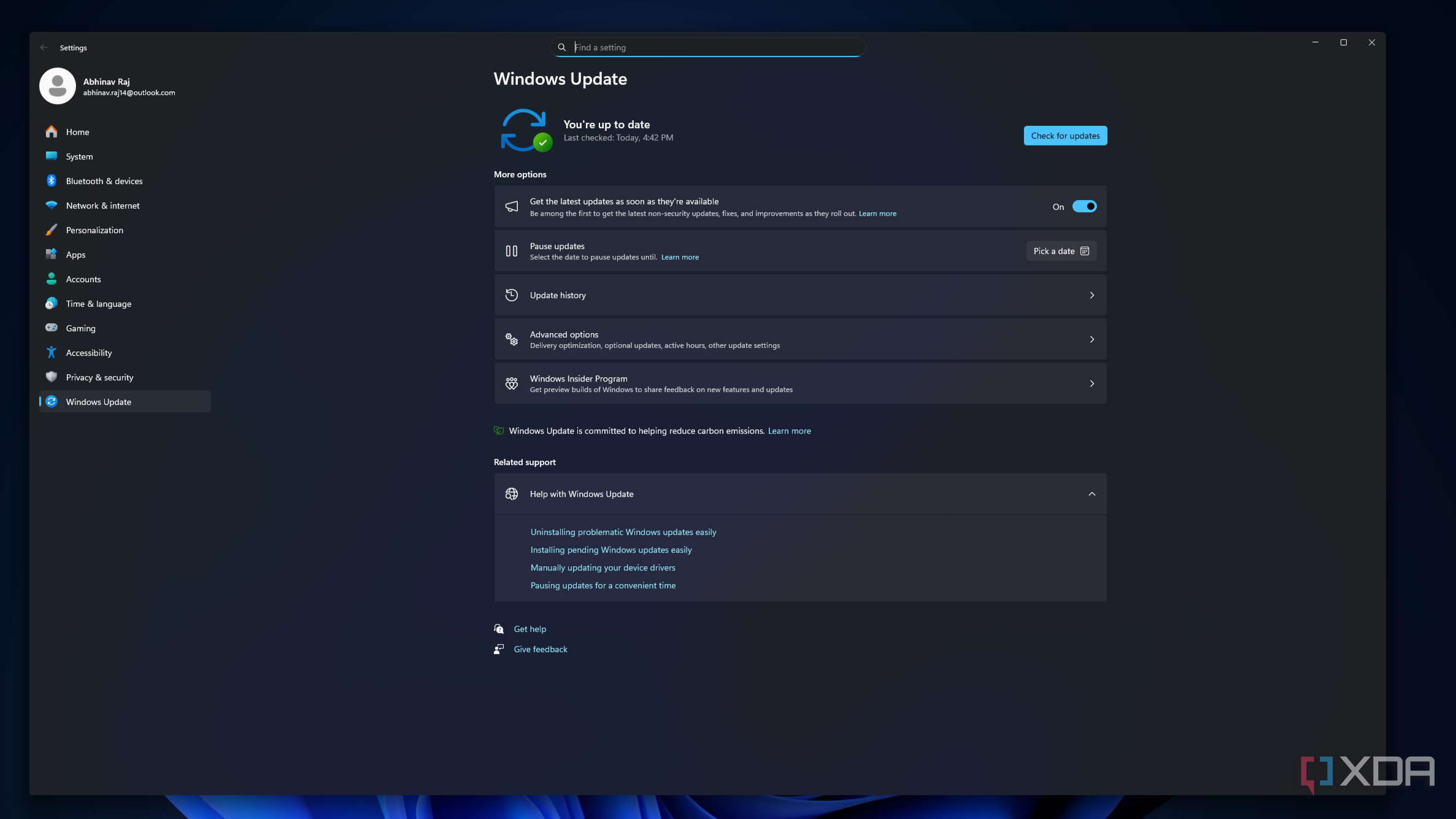Open Learn more link under Pause updates
This screenshot has height=819, width=1456.
click(680, 257)
